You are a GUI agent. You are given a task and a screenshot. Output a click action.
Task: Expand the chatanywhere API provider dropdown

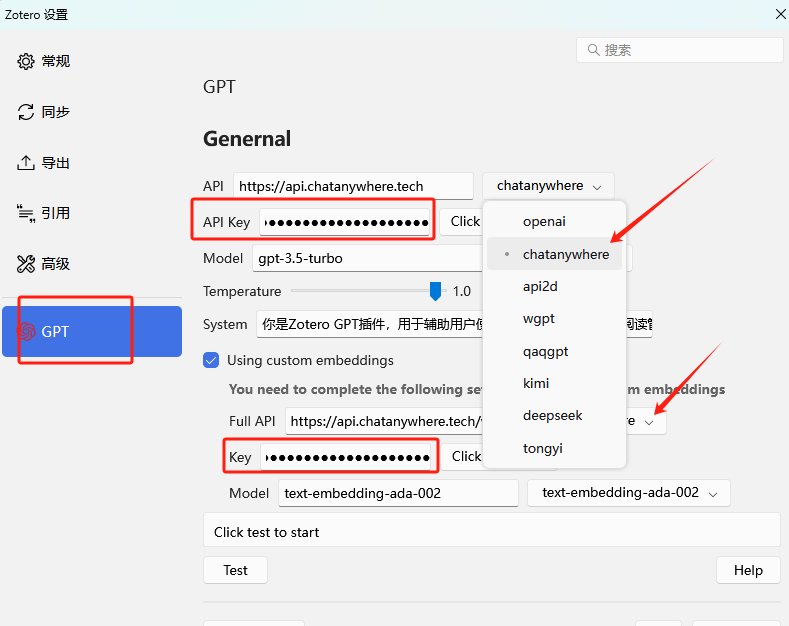click(548, 186)
